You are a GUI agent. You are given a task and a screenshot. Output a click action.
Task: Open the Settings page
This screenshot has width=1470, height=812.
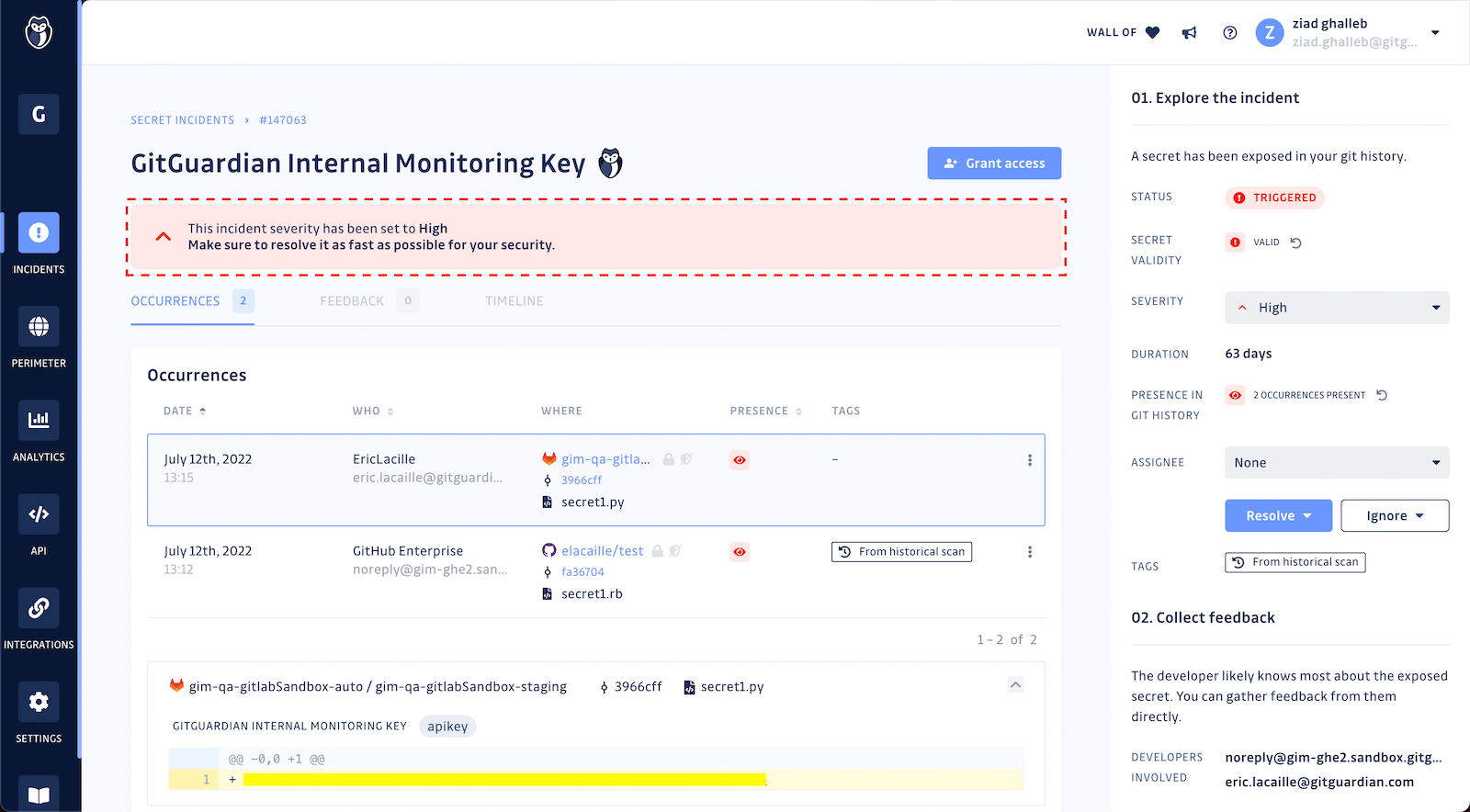[x=39, y=713]
